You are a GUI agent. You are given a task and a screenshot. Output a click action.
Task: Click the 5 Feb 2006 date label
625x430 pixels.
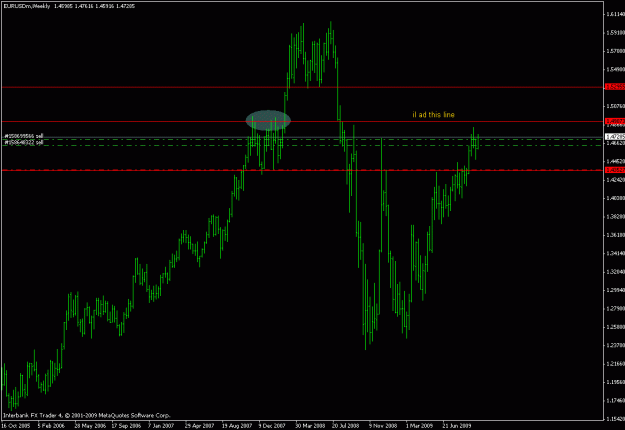click(51, 426)
